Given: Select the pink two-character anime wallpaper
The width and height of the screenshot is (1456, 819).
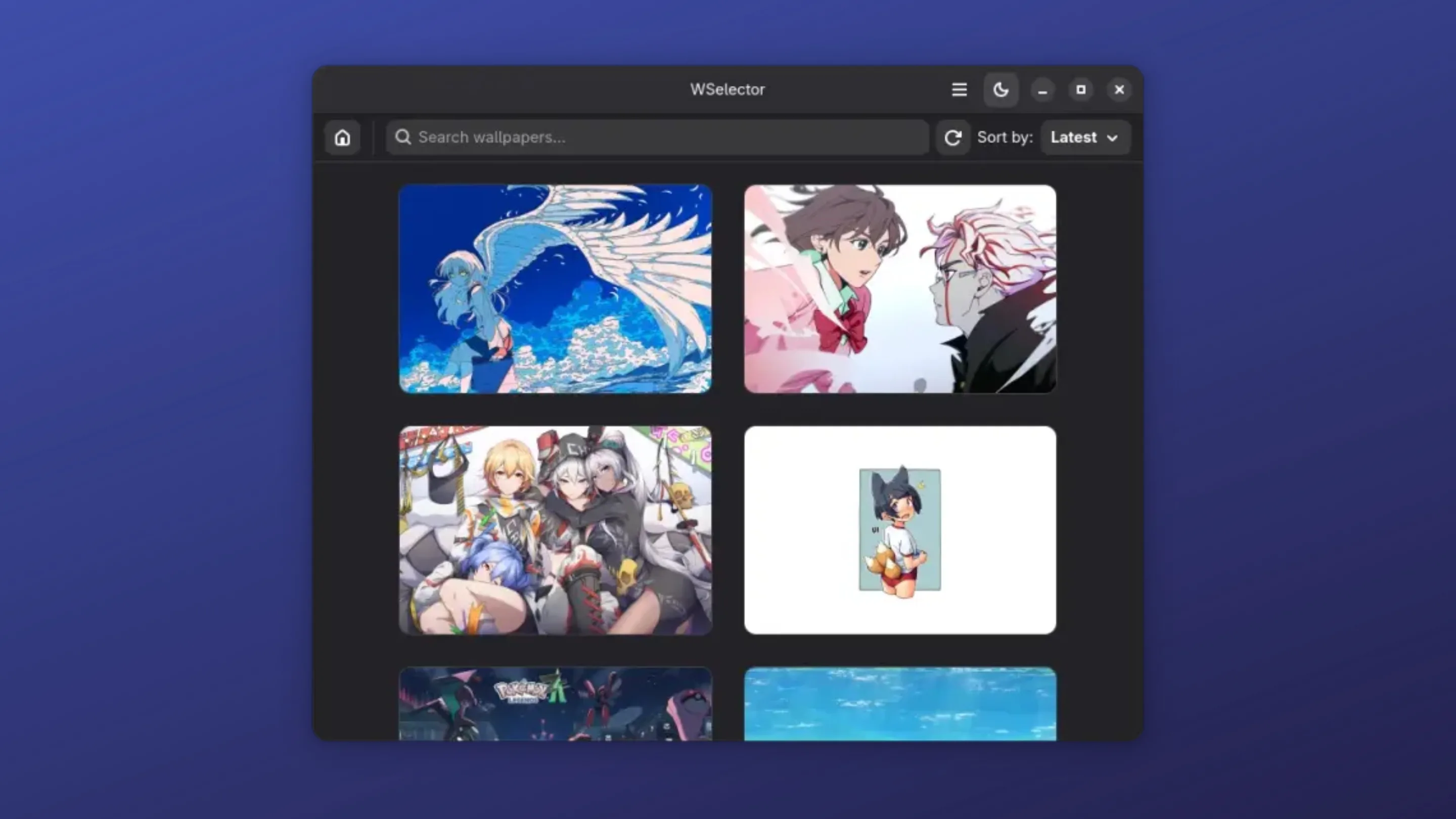Looking at the screenshot, I should [900, 289].
